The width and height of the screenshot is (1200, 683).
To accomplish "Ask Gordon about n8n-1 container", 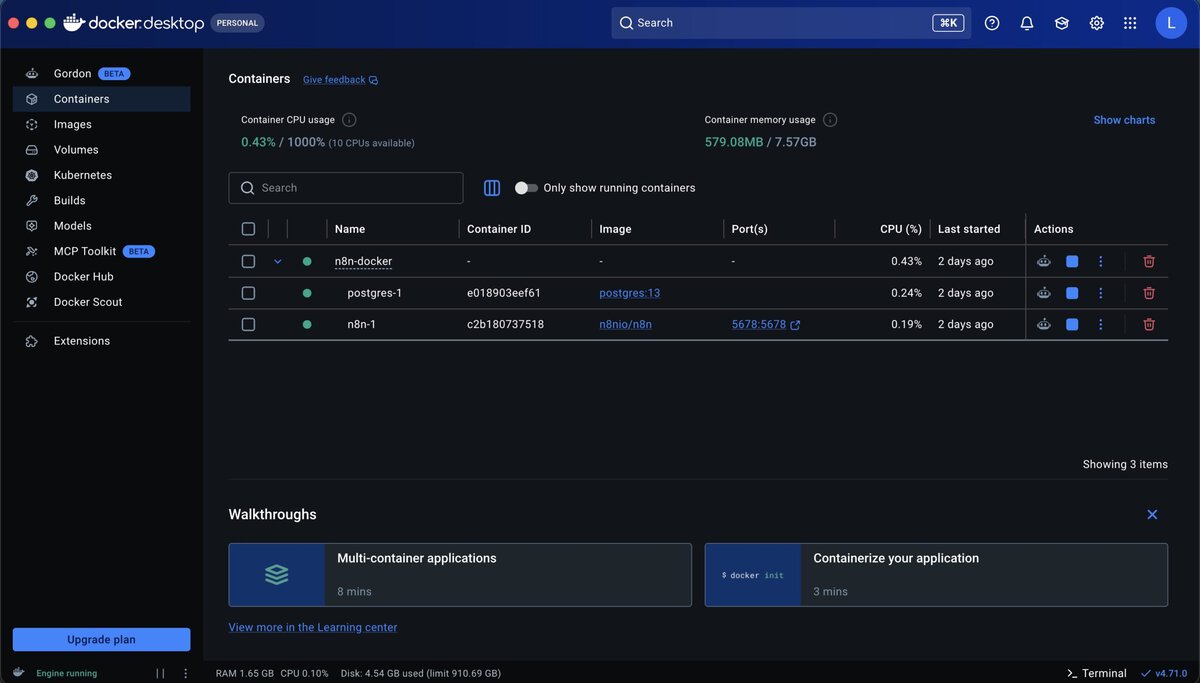I will click(1043, 324).
